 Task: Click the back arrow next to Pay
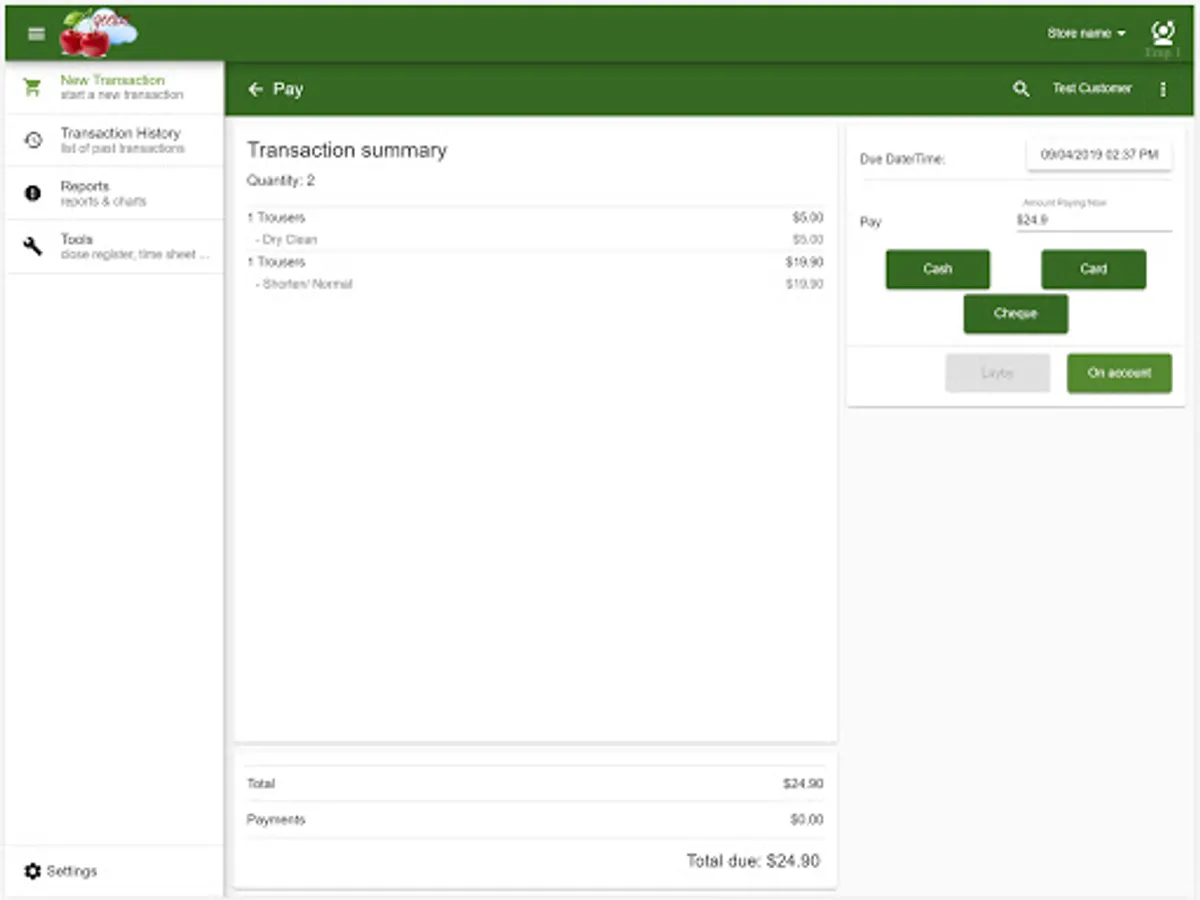click(x=256, y=89)
